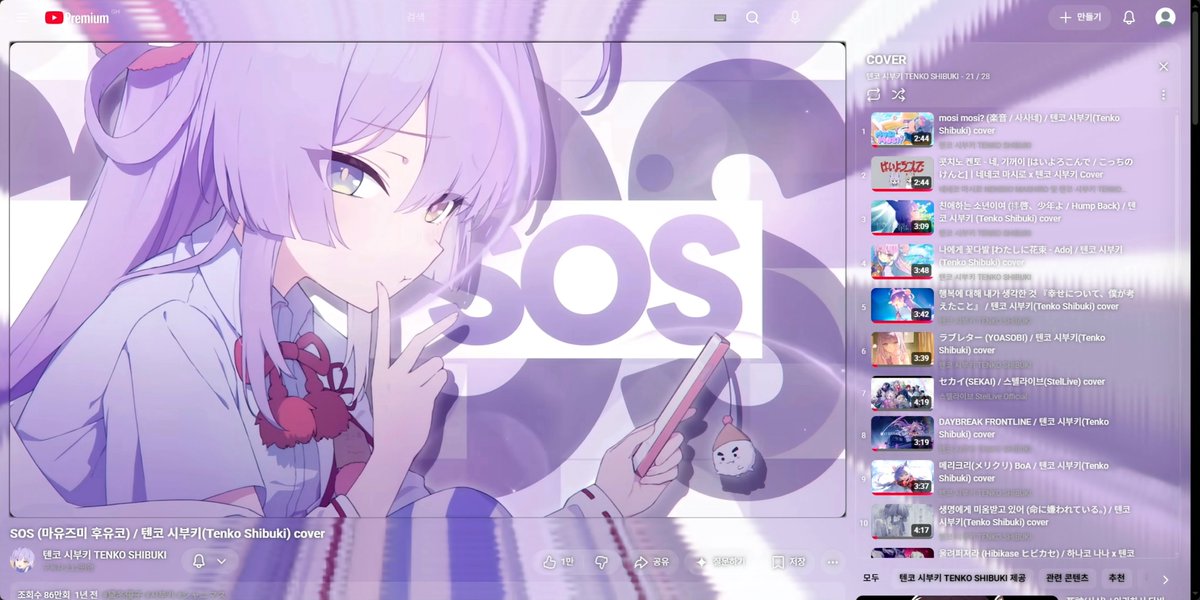Open the Tenko Shibuki channel avatar
The width and height of the screenshot is (1200, 600).
pyautogui.click(x=22, y=560)
